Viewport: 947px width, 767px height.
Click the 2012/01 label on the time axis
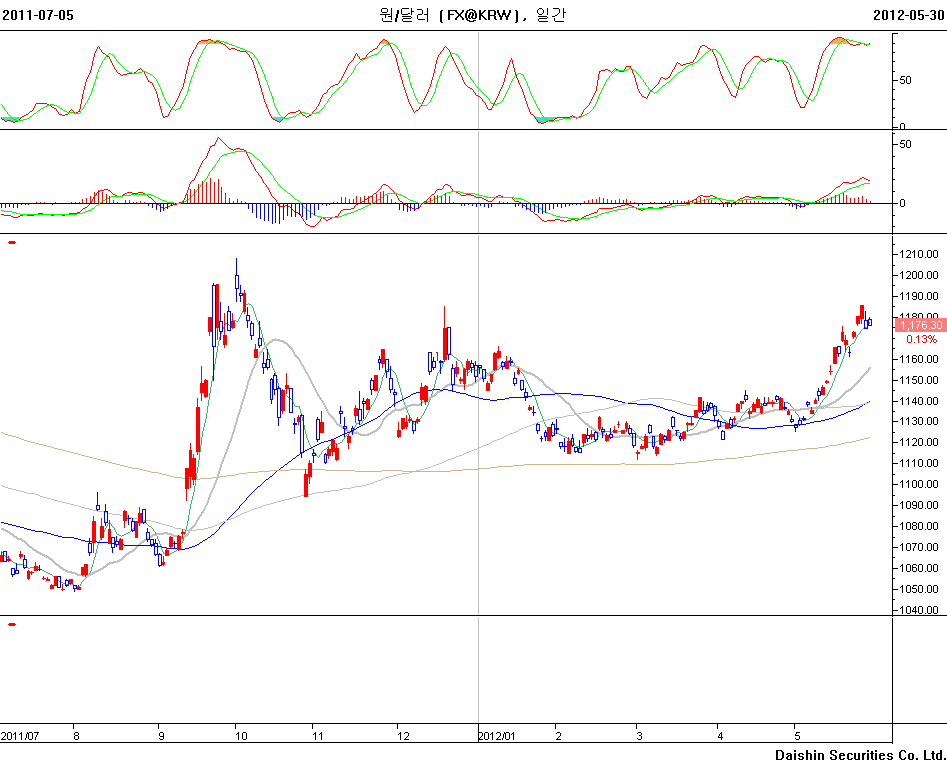click(496, 735)
